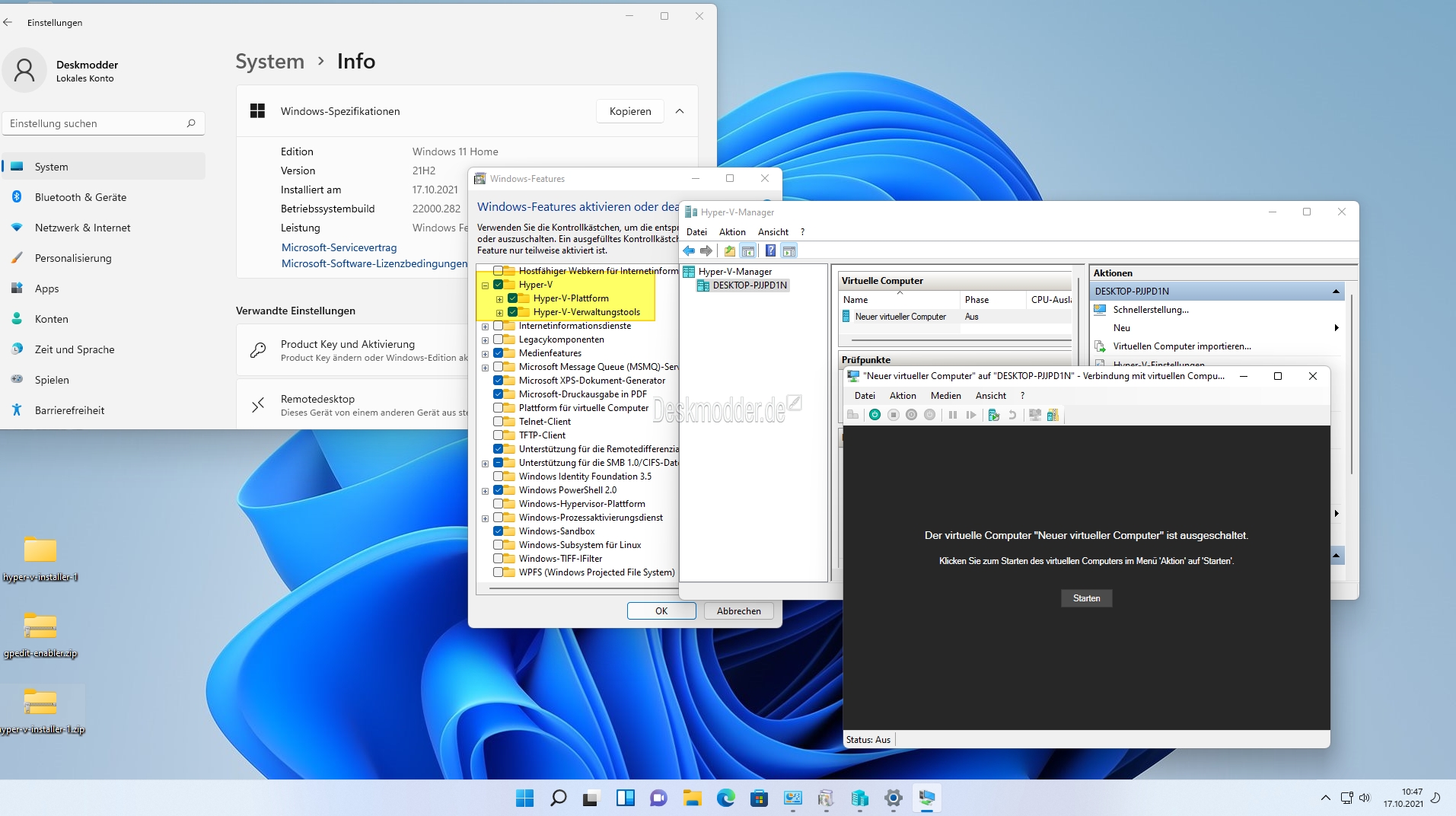
Task: Open File Explorer from the taskbar
Action: [x=692, y=798]
